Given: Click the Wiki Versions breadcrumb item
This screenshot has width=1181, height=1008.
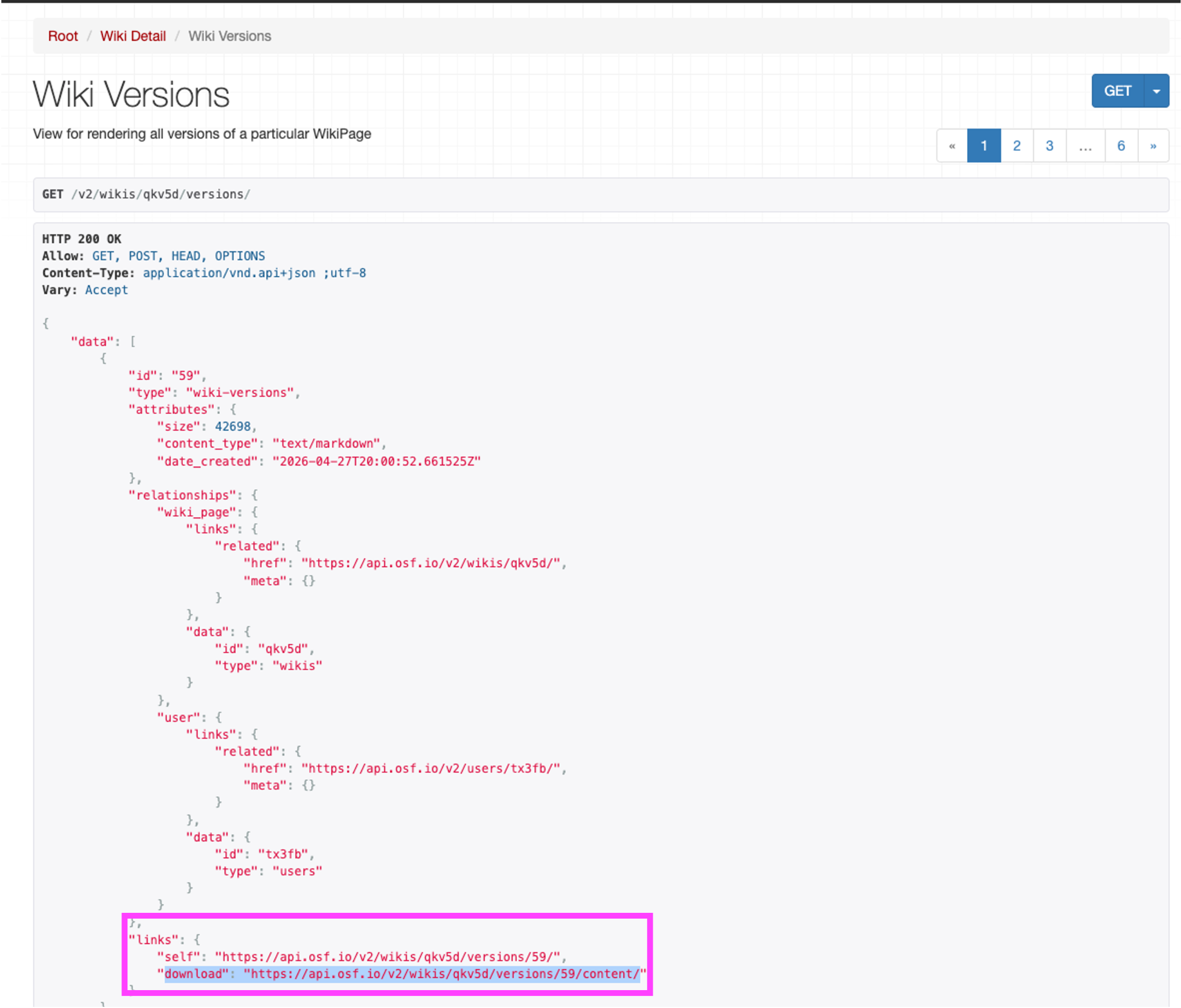Looking at the screenshot, I should click(x=230, y=36).
